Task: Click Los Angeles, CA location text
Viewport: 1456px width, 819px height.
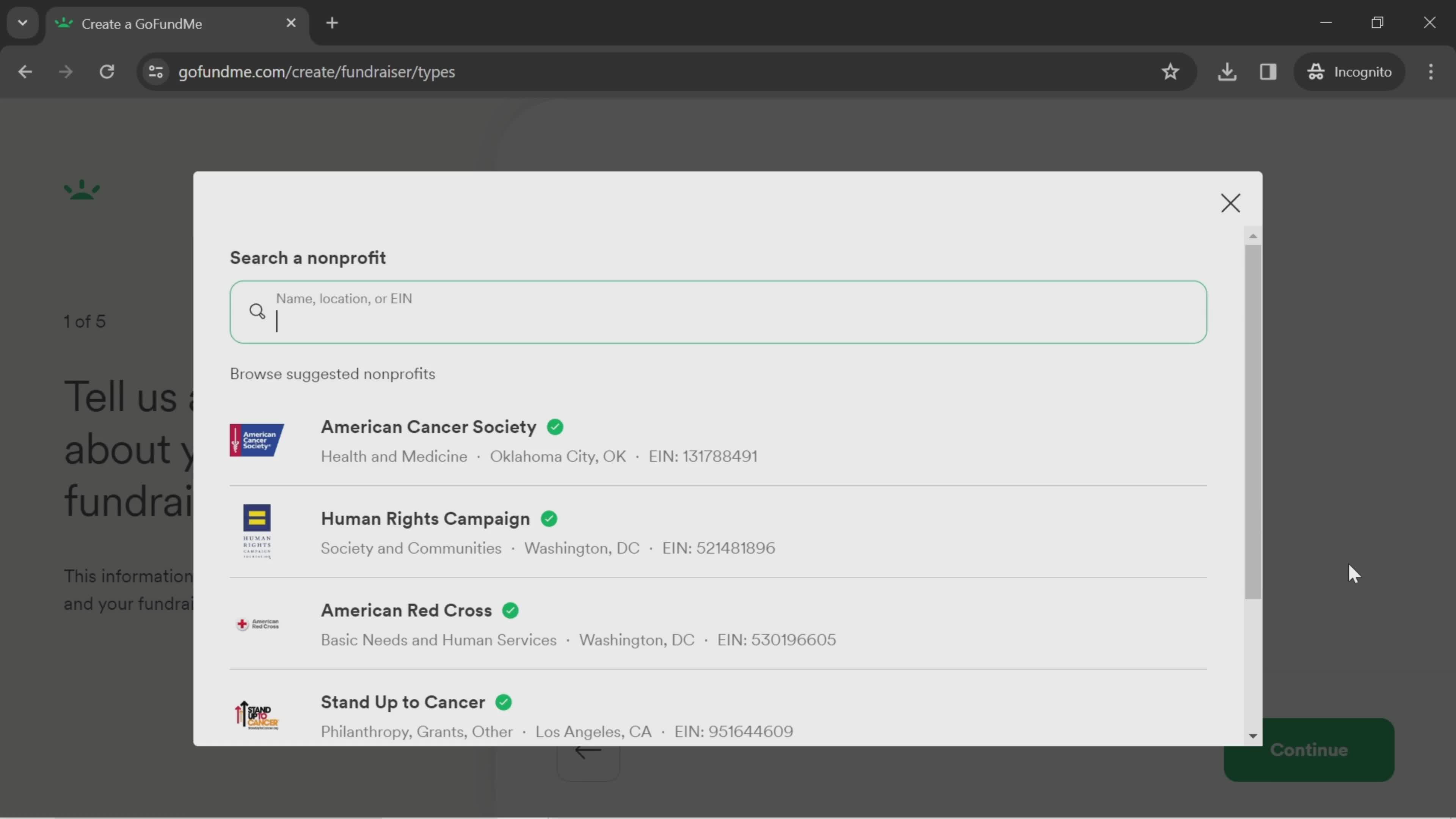Action: [593, 732]
